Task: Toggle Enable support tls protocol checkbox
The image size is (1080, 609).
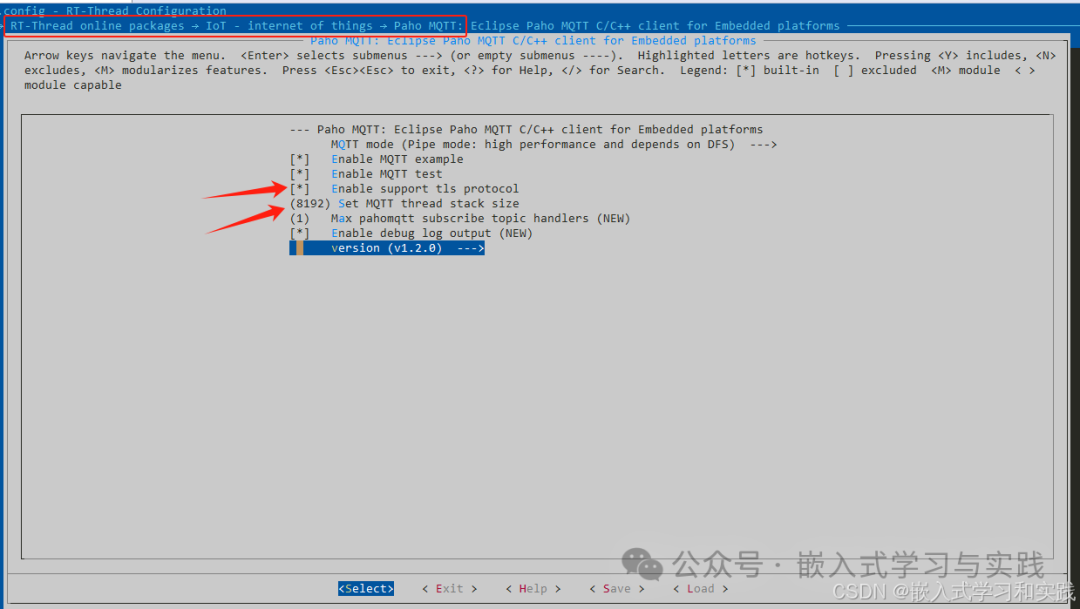Action: [300, 189]
